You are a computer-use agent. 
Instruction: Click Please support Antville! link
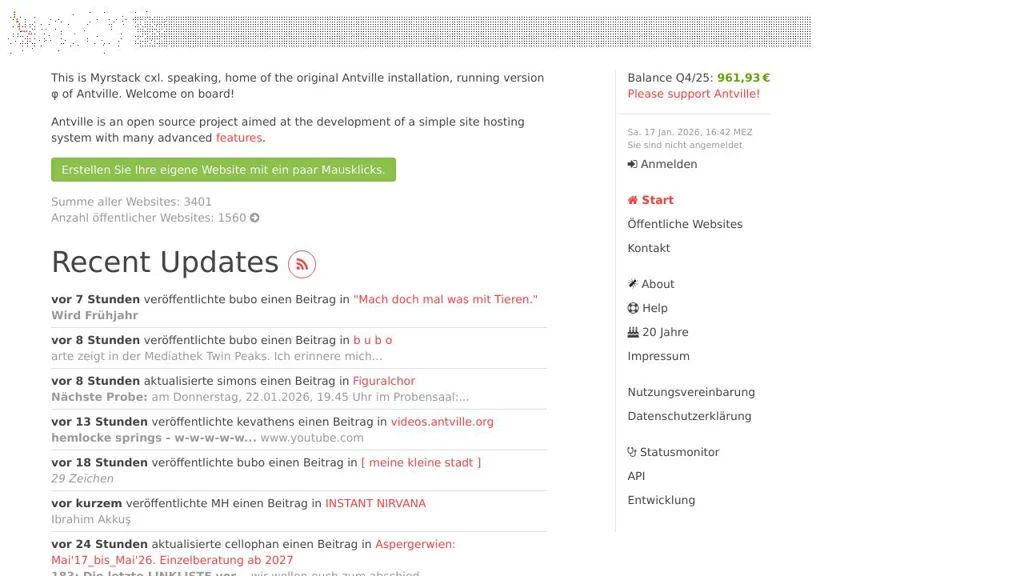pos(694,93)
